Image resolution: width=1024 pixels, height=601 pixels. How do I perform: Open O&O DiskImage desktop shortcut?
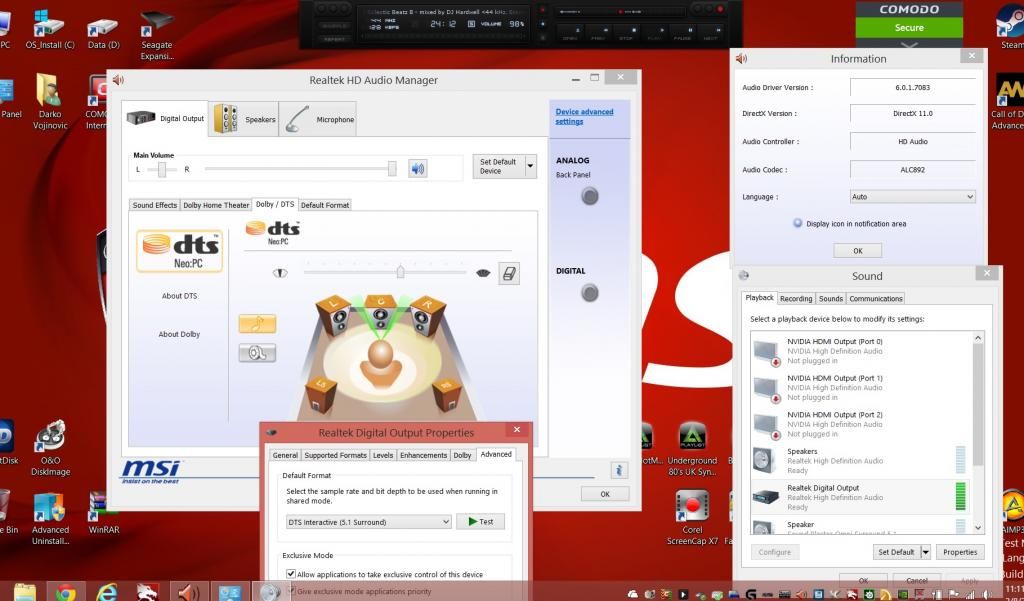point(50,449)
